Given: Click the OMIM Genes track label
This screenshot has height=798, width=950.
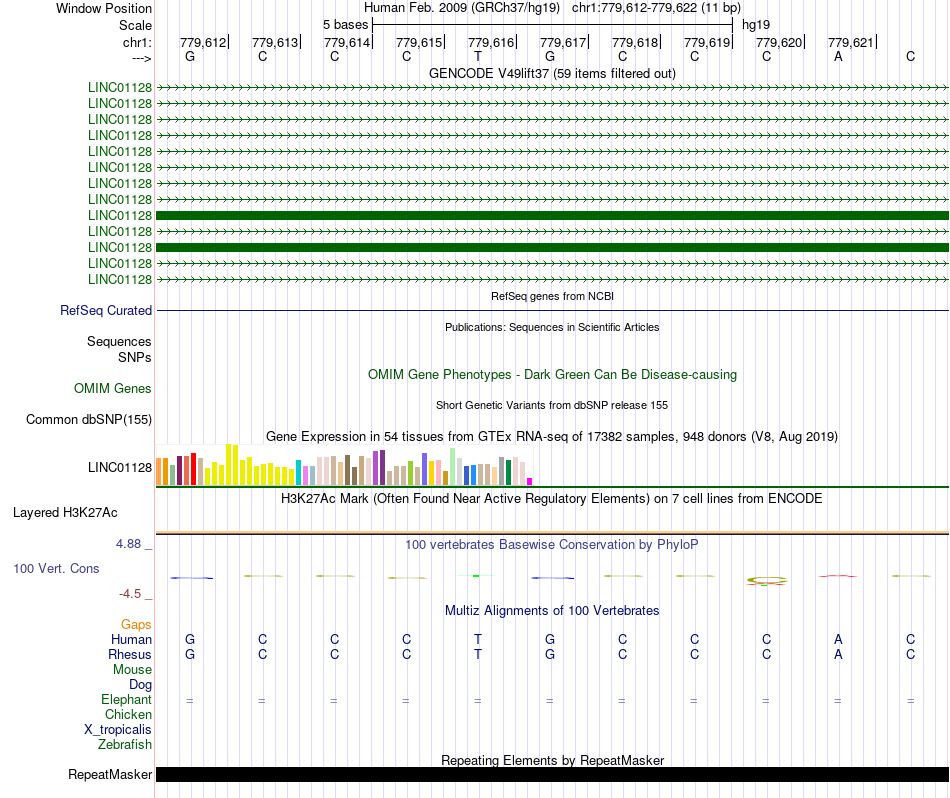Looking at the screenshot, I should click(x=112, y=388).
